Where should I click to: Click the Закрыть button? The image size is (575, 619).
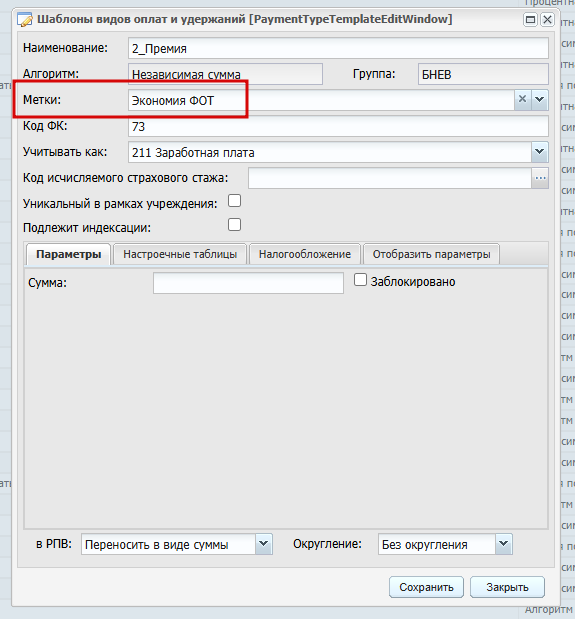[507, 587]
